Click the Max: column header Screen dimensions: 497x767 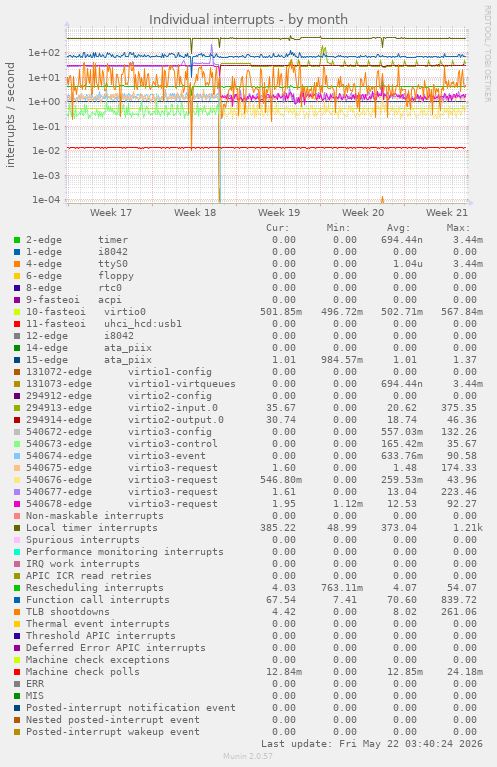point(458,228)
